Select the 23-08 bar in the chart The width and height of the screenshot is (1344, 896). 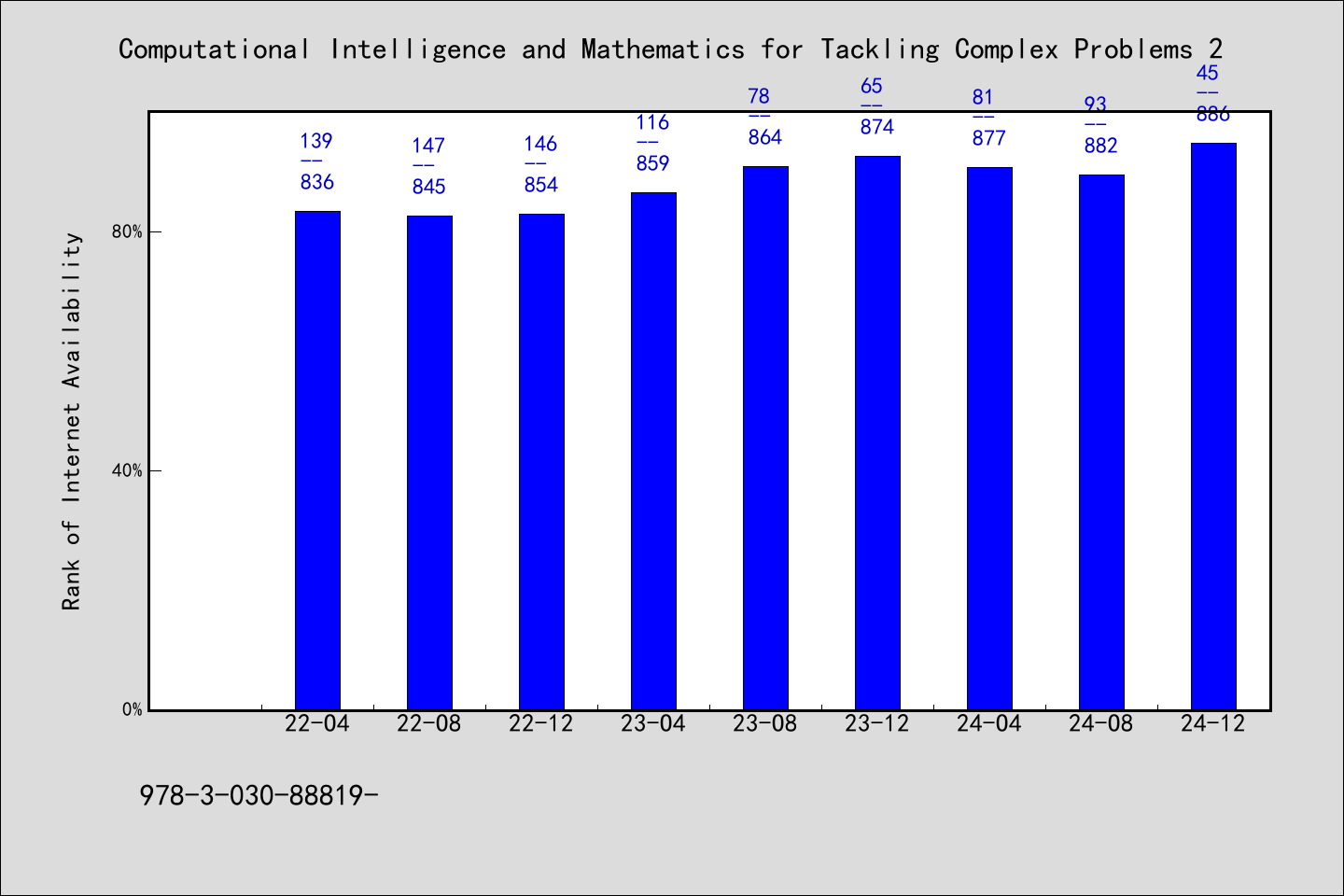pos(765,438)
